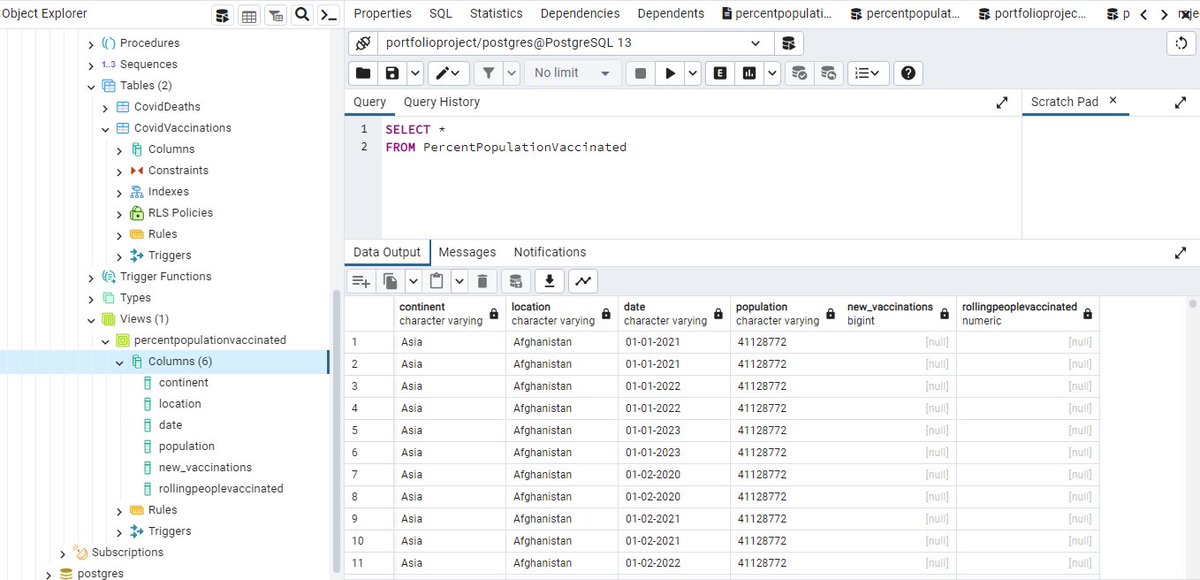This screenshot has width=1200, height=580.
Task: Click the Save file icon
Action: point(392,73)
